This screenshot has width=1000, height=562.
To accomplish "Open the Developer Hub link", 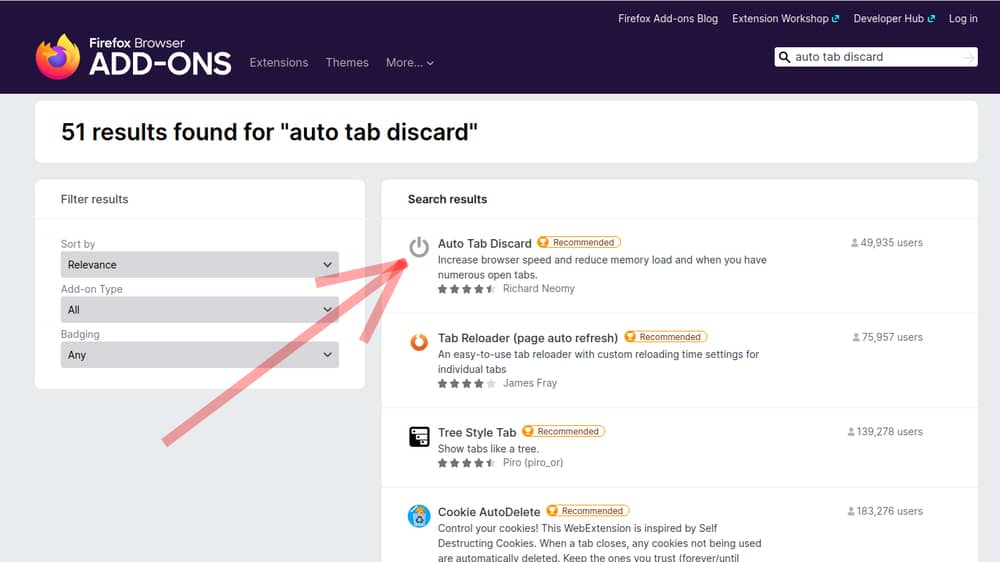I will coord(894,18).
